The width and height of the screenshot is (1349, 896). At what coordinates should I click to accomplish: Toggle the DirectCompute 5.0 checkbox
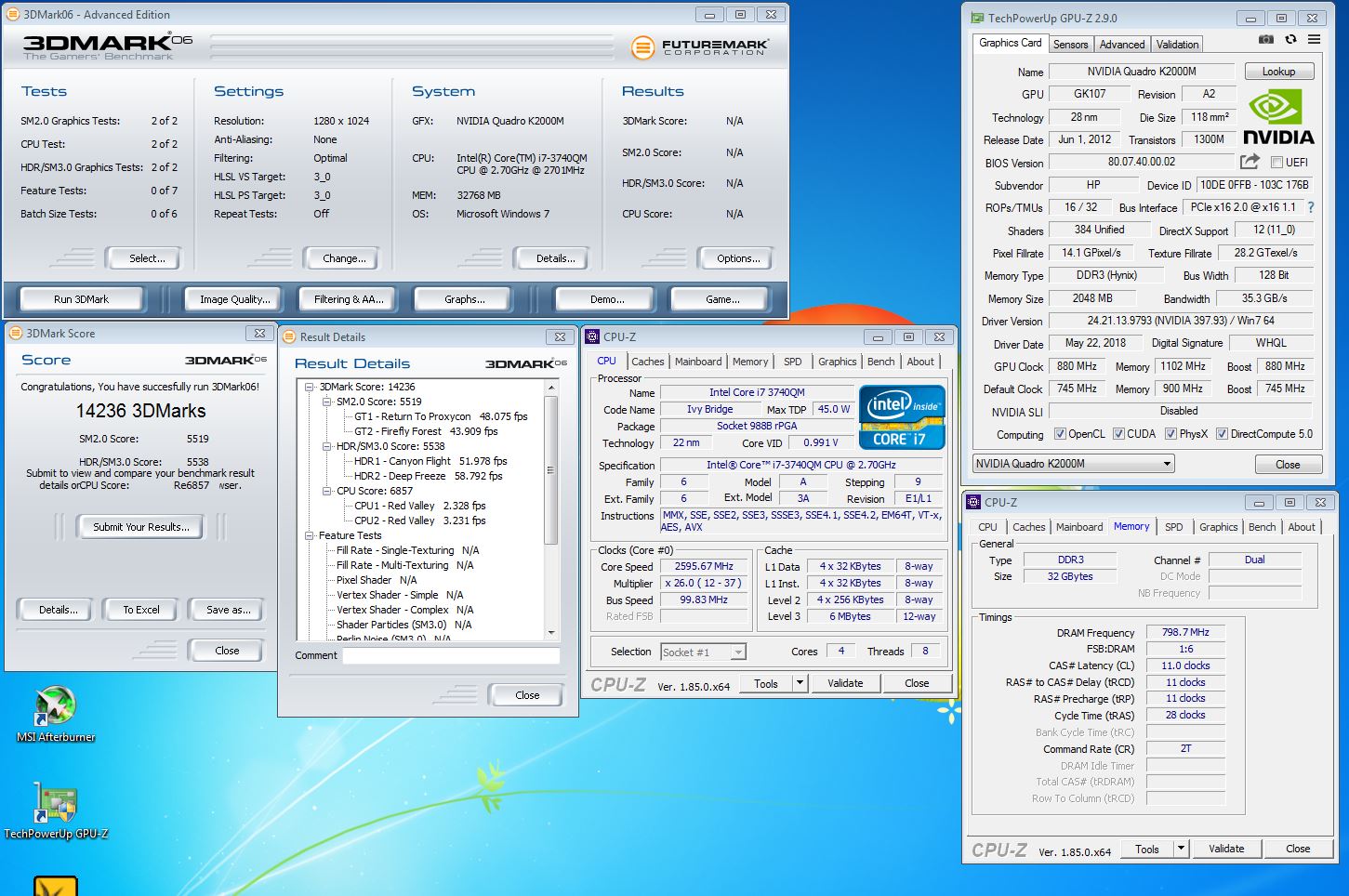pyautogui.click(x=1222, y=434)
